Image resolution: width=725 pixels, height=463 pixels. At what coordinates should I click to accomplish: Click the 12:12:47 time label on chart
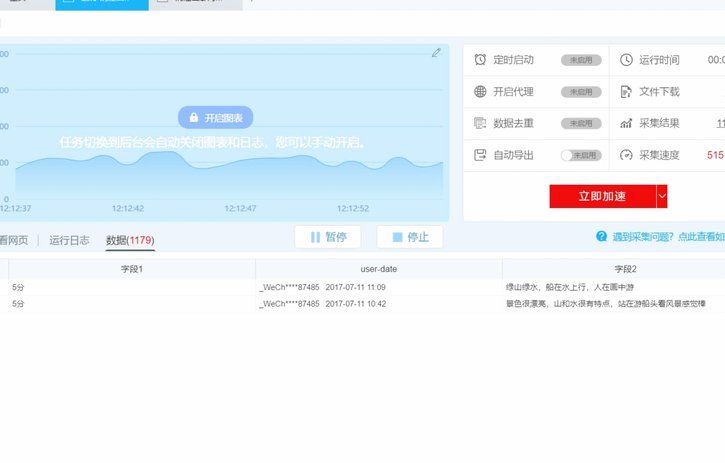(240, 209)
